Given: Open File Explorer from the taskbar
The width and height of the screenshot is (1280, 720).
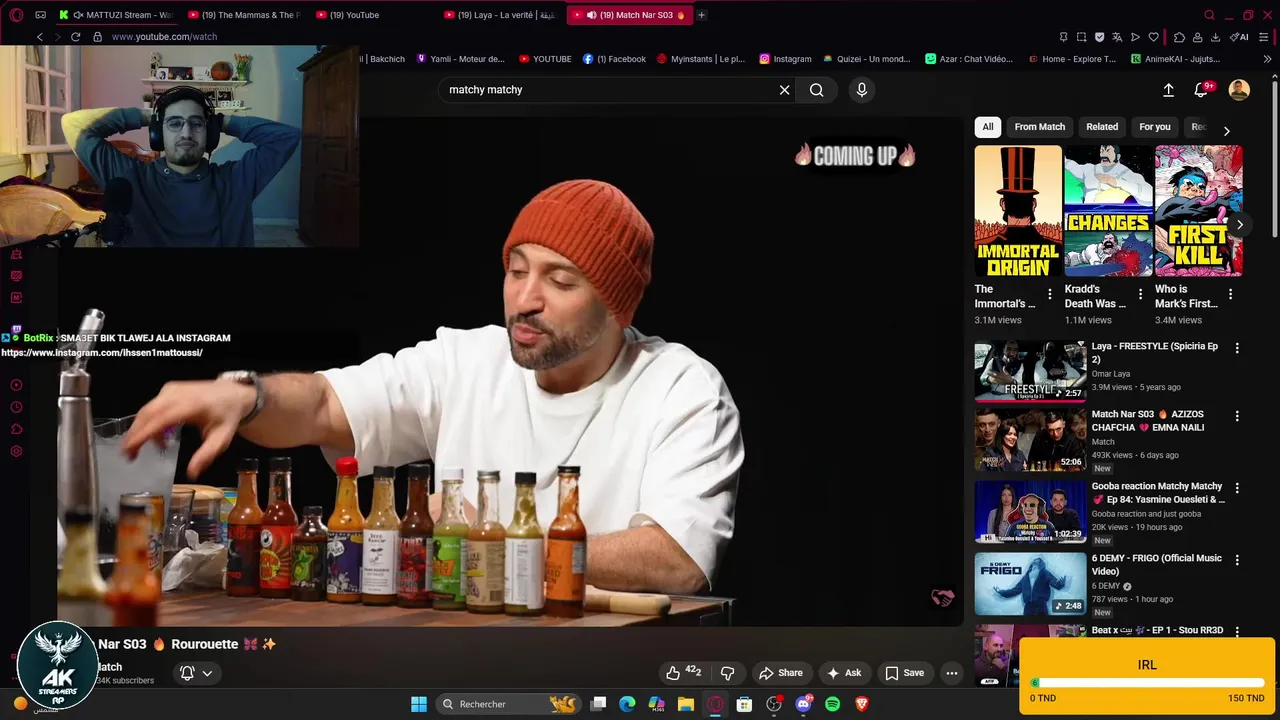Looking at the screenshot, I should 686,704.
